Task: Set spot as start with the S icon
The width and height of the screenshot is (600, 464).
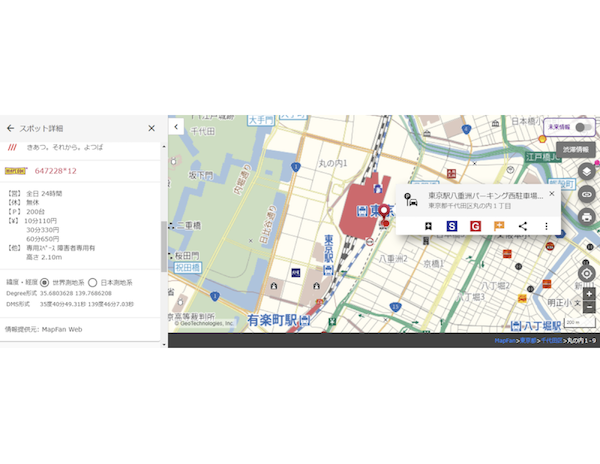Action: [452, 226]
